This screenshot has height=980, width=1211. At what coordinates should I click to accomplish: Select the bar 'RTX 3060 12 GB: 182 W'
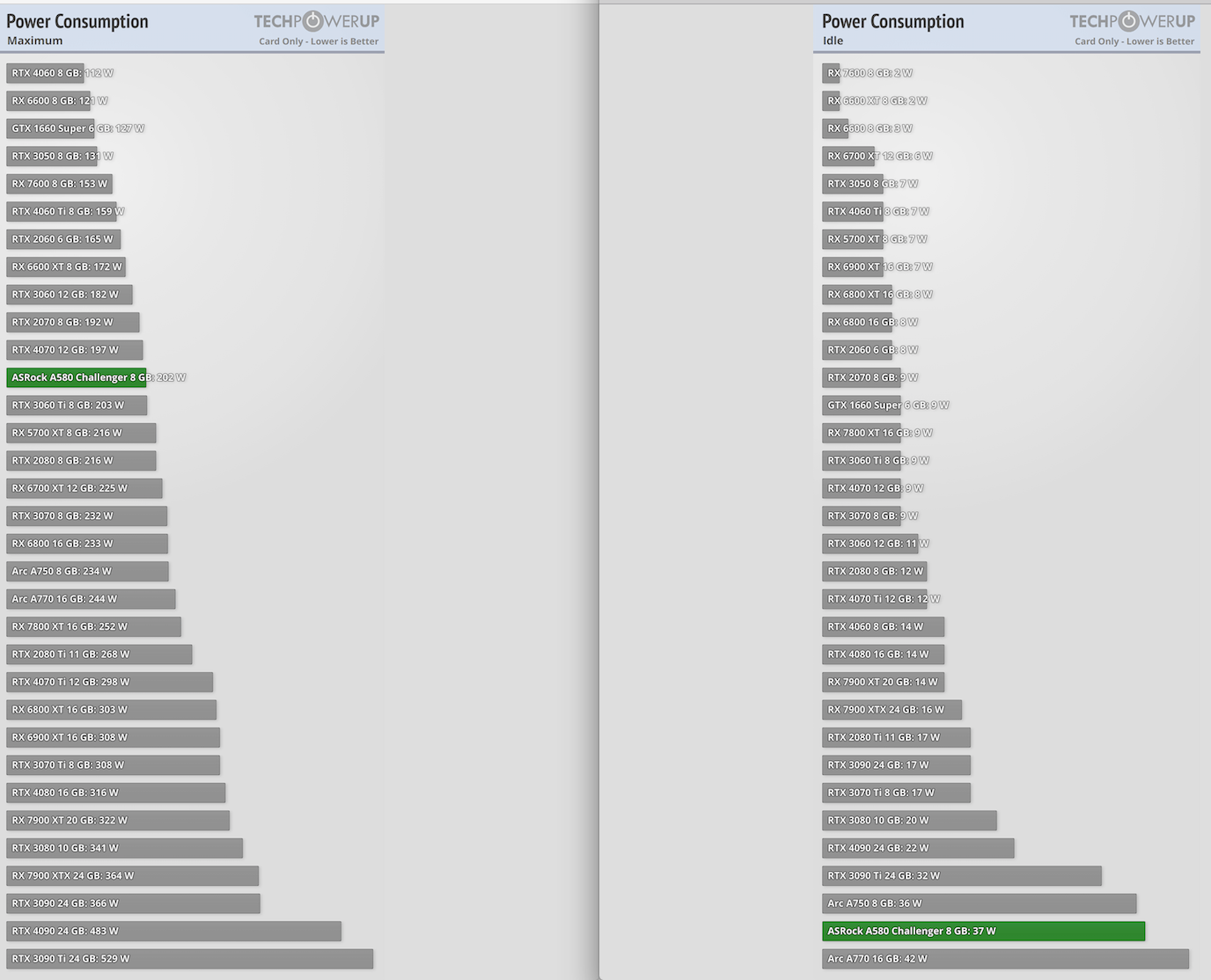[70, 295]
